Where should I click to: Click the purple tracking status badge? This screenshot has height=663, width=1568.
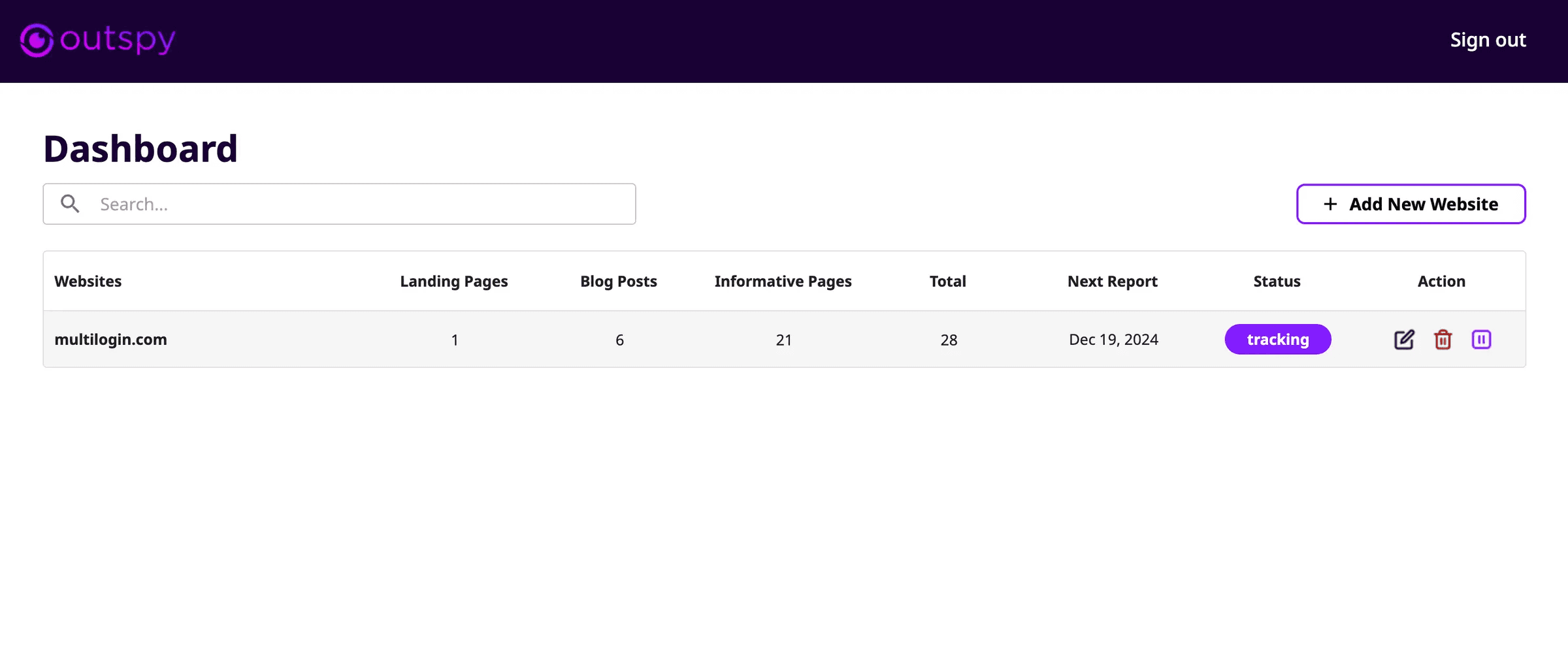click(x=1277, y=340)
